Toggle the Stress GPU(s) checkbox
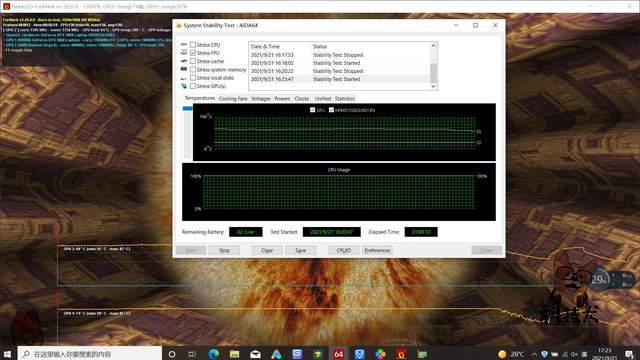 click(193, 86)
